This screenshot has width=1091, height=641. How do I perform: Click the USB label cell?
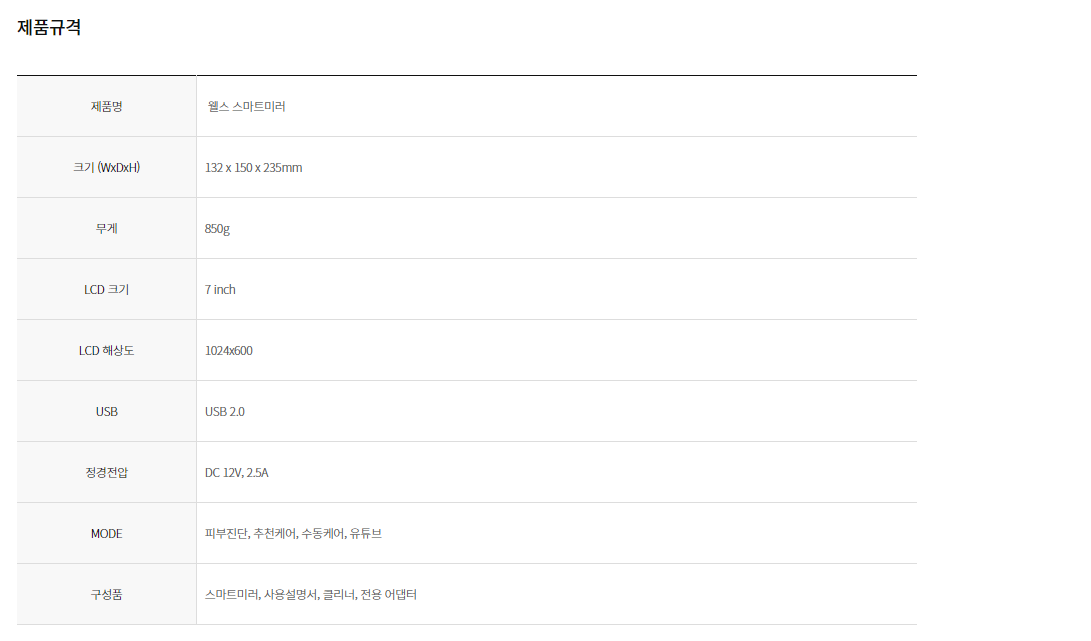click(106, 411)
